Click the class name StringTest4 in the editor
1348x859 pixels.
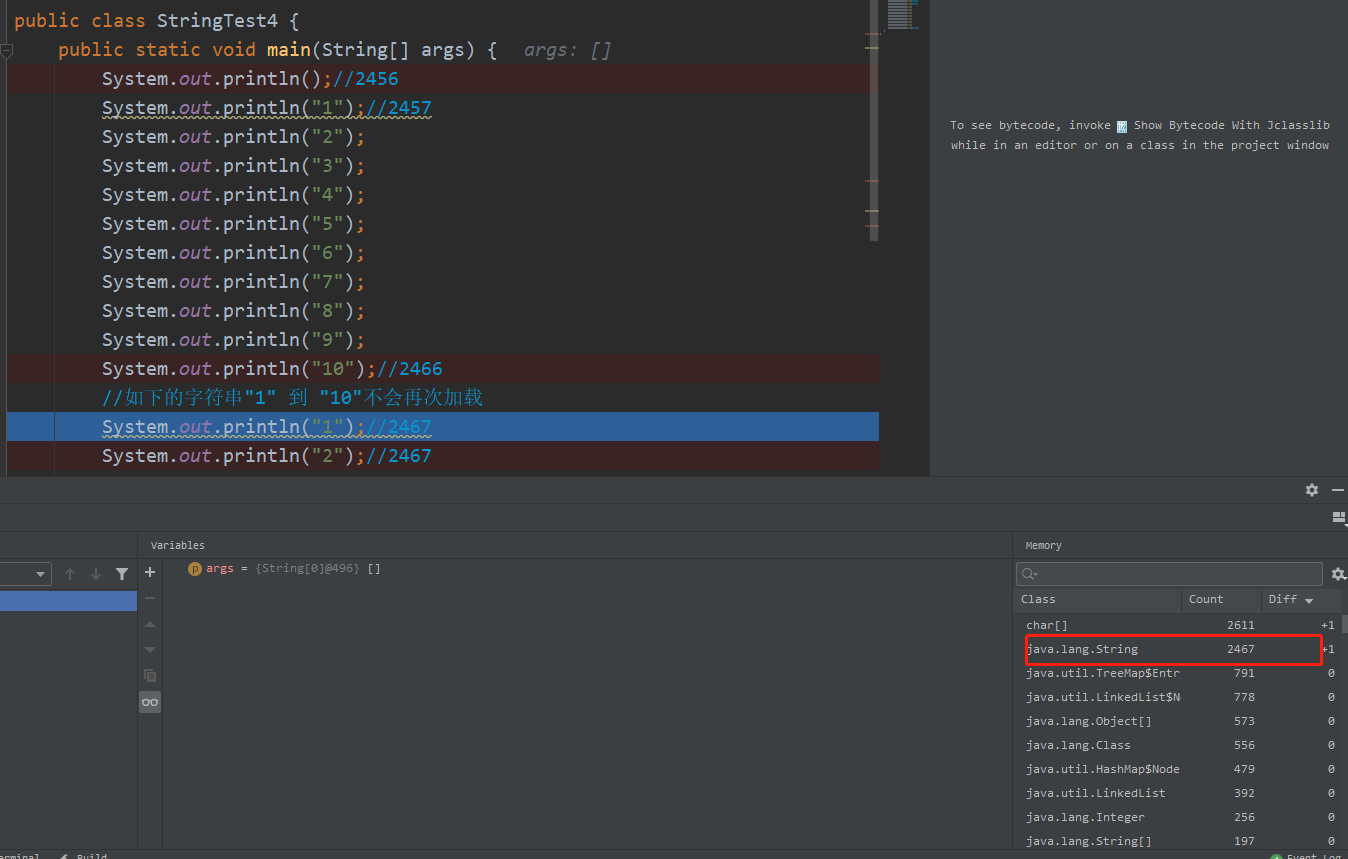(x=217, y=20)
